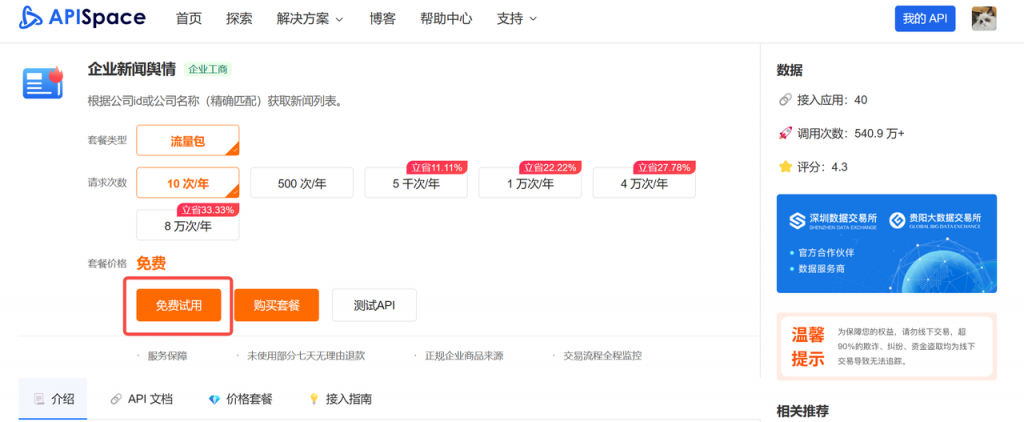
Task: Click the 购买套餐 button
Action: point(277,305)
